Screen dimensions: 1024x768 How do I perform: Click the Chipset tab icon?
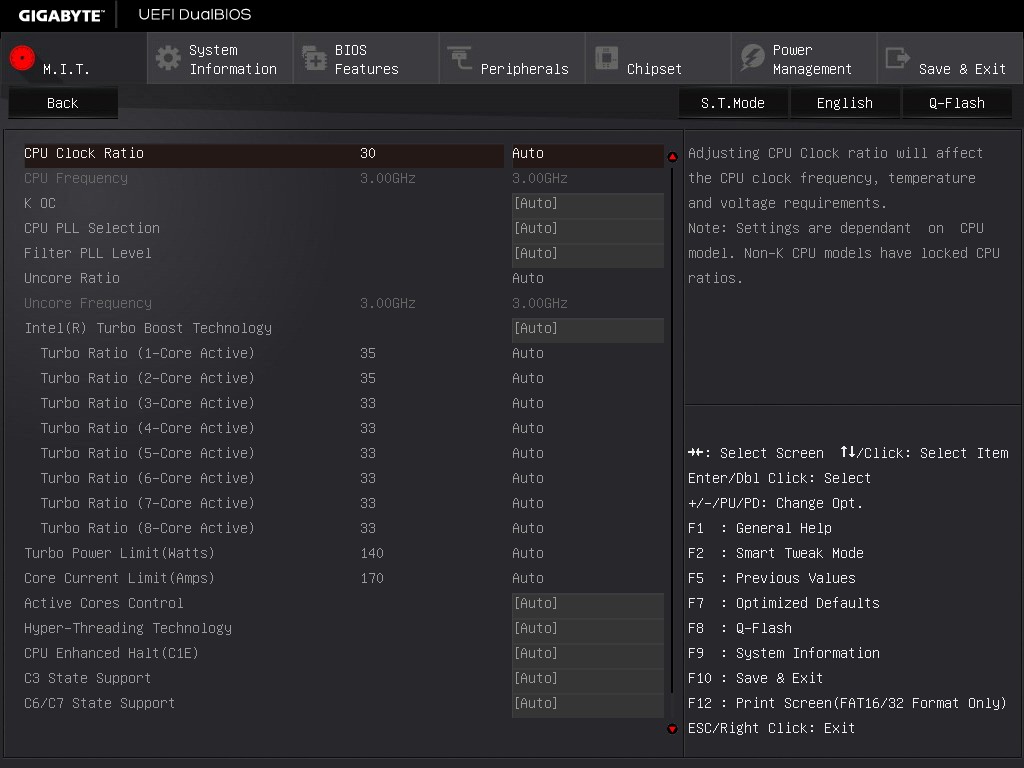click(606, 58)
